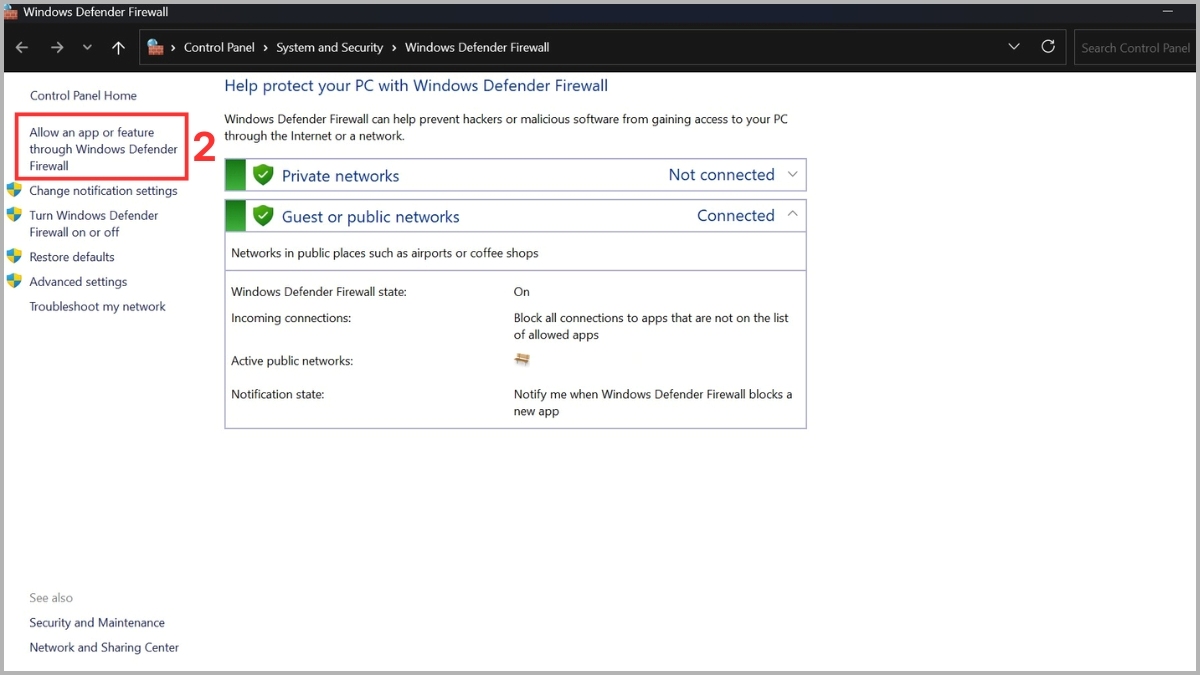Viewport: 1200px width, 675px height.
Task: Open Network and Sharing Center link
Action: tap(104, 648)
